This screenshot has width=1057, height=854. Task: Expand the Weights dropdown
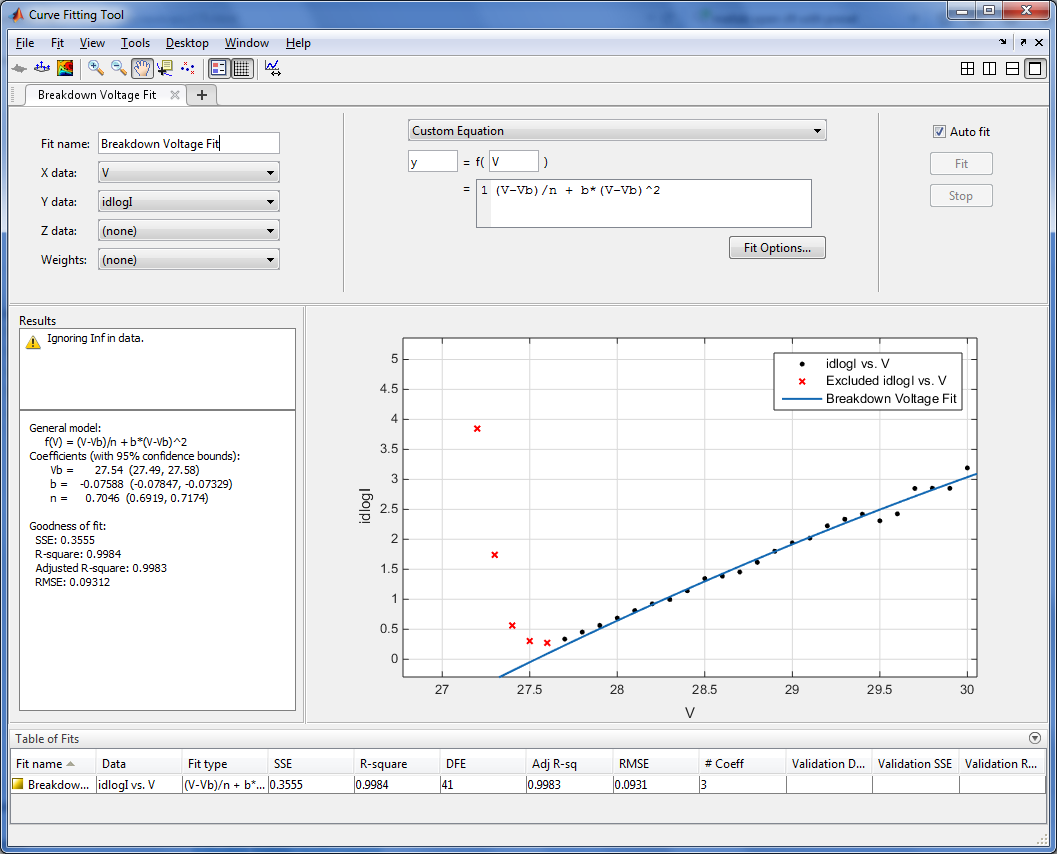188,260
